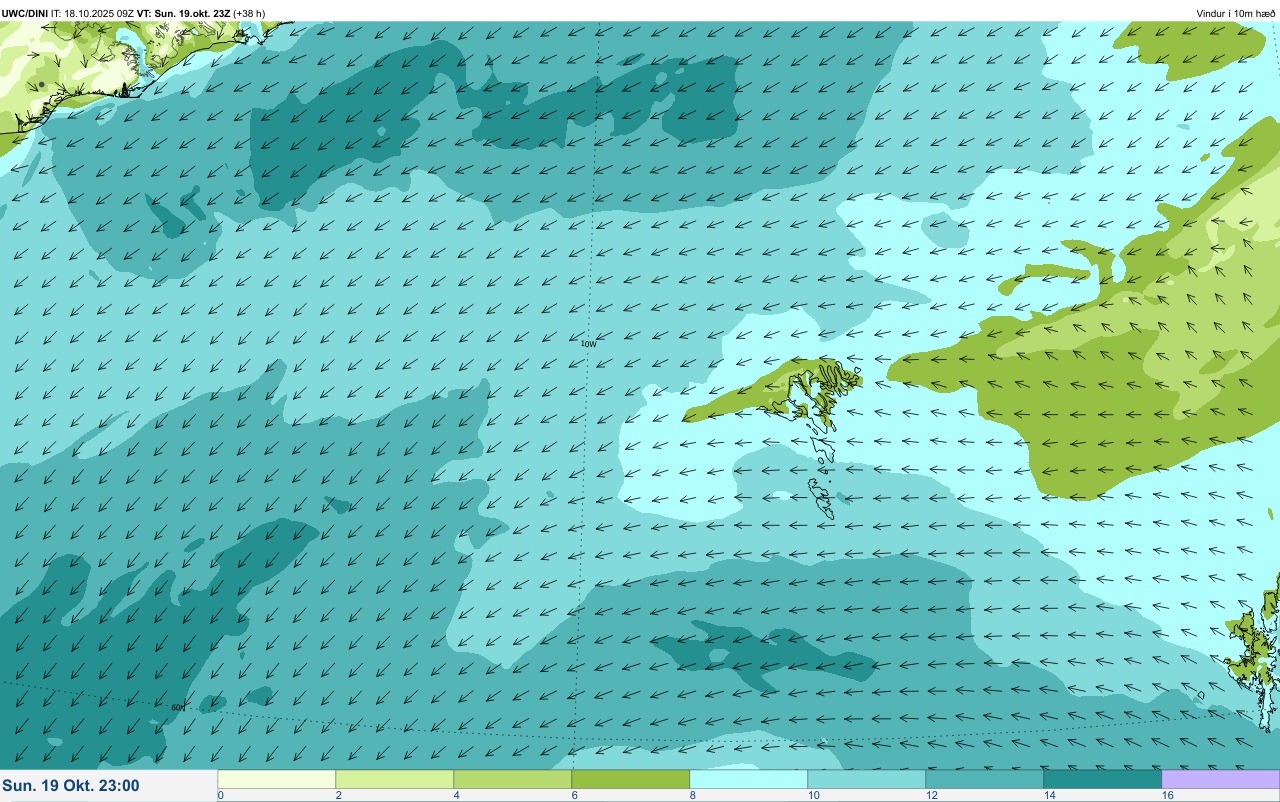The height and width of the screenshot is (802, 1280).
Task: Click the "UWC/DINI" header text
Action: (x=25, y=13)
